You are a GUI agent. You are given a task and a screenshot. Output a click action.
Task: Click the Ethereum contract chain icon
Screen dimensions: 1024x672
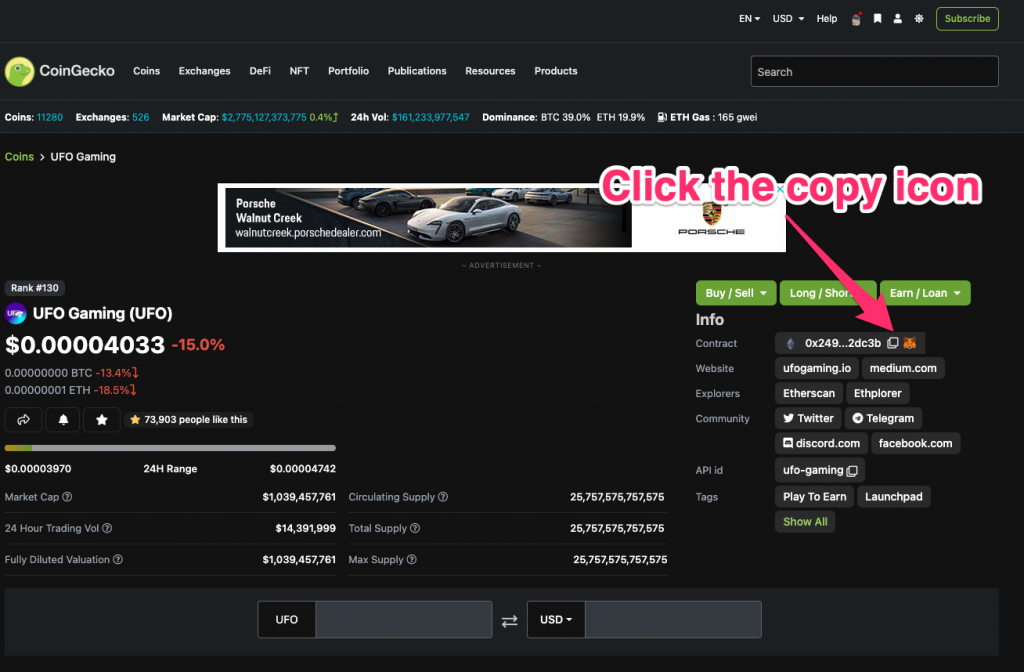click(790, 343)
